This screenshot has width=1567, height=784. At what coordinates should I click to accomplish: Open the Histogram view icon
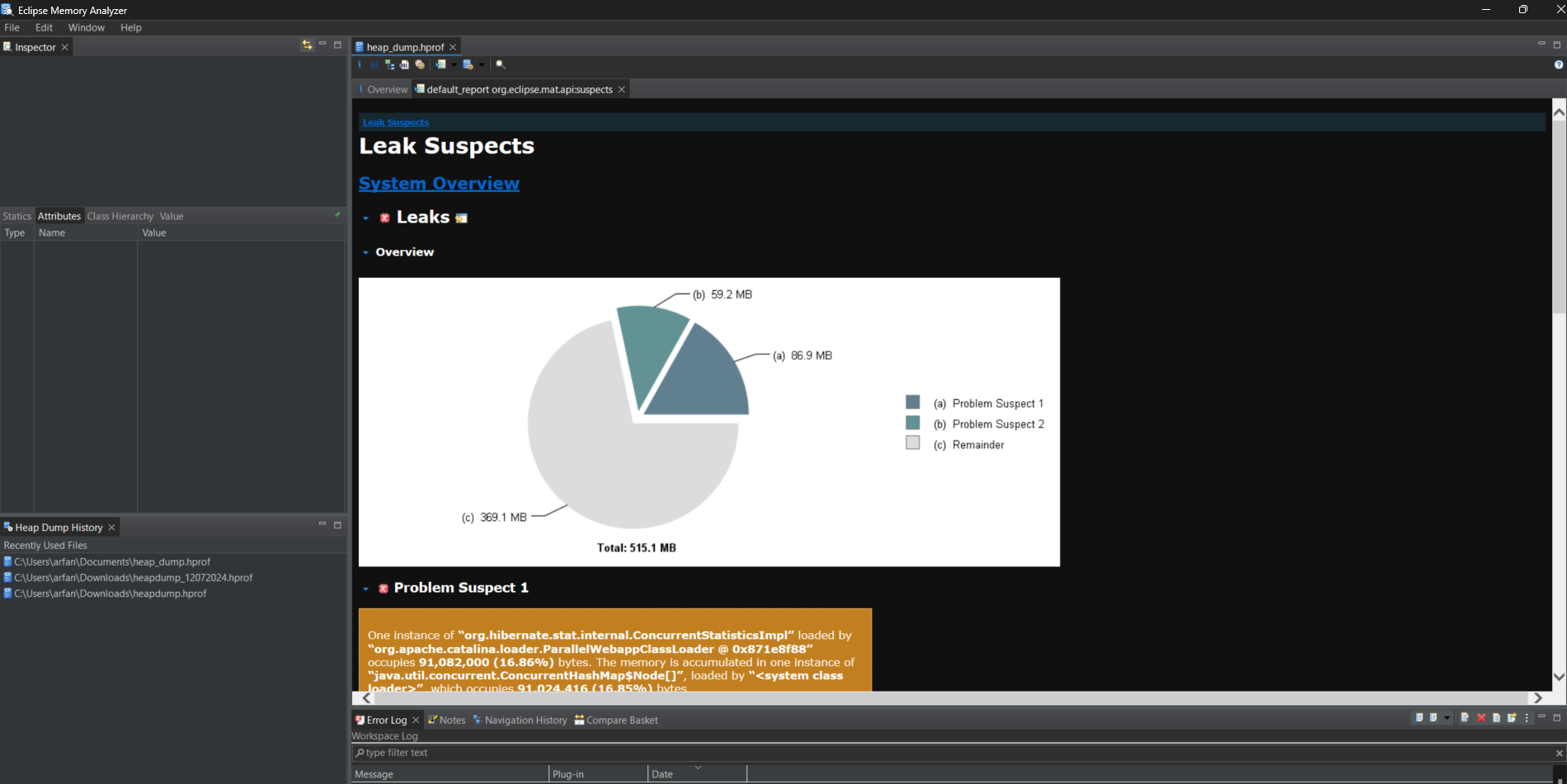pyautogui.click(x=374, y=64)
